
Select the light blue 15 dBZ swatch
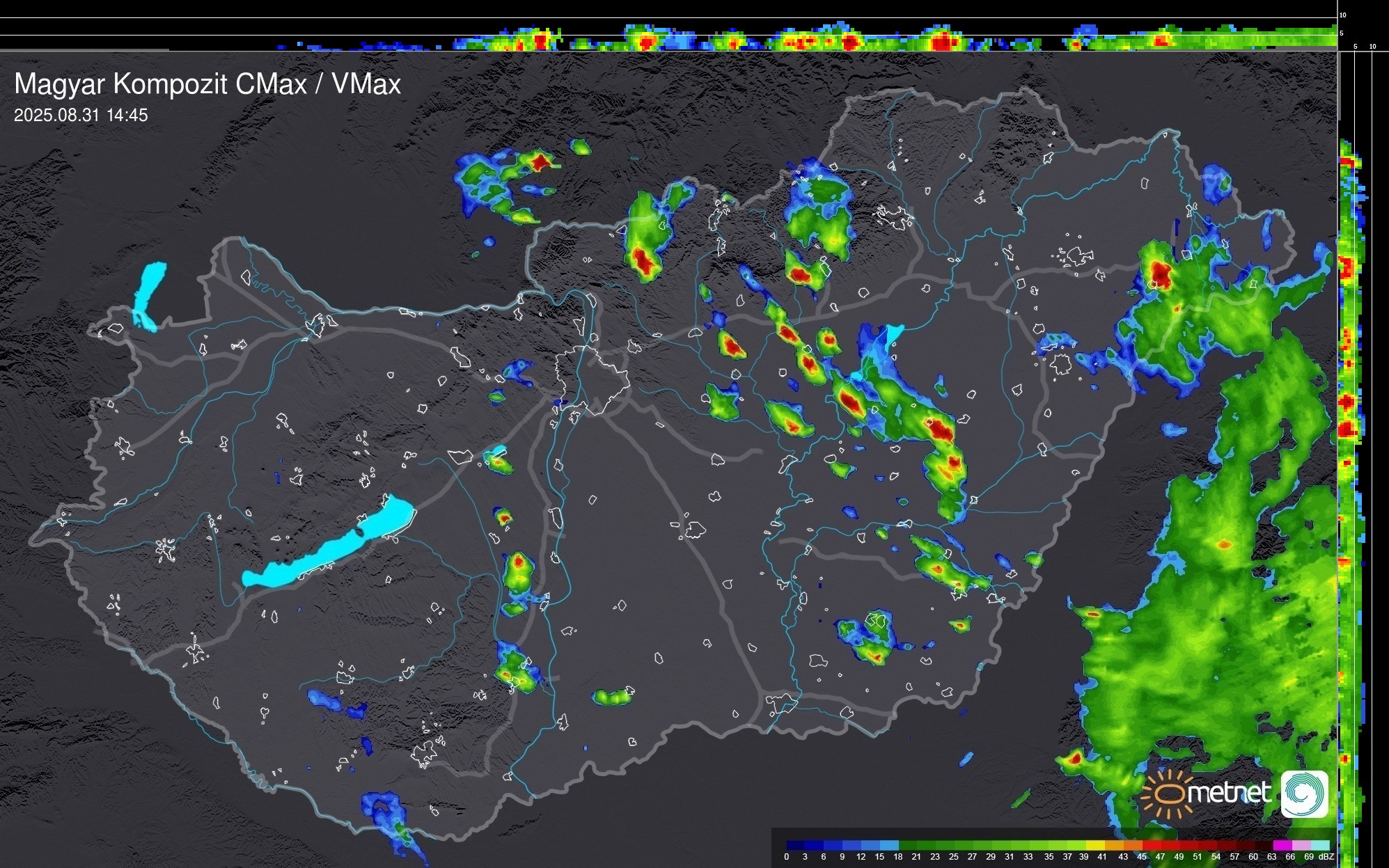(x=889, y=845)
